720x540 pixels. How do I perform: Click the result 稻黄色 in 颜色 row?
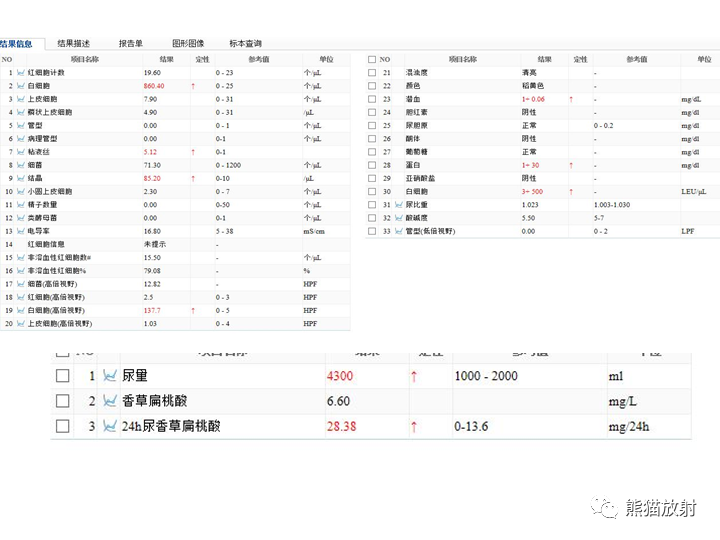point(533,86)
